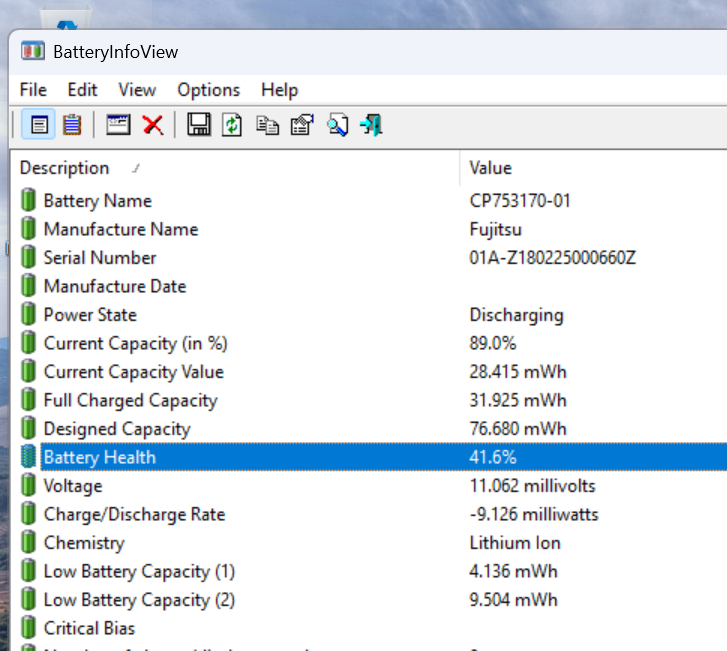This screenshot has width=727, height=651.
Task: Select the Manufacture Date row label
Action: [115, 286]
